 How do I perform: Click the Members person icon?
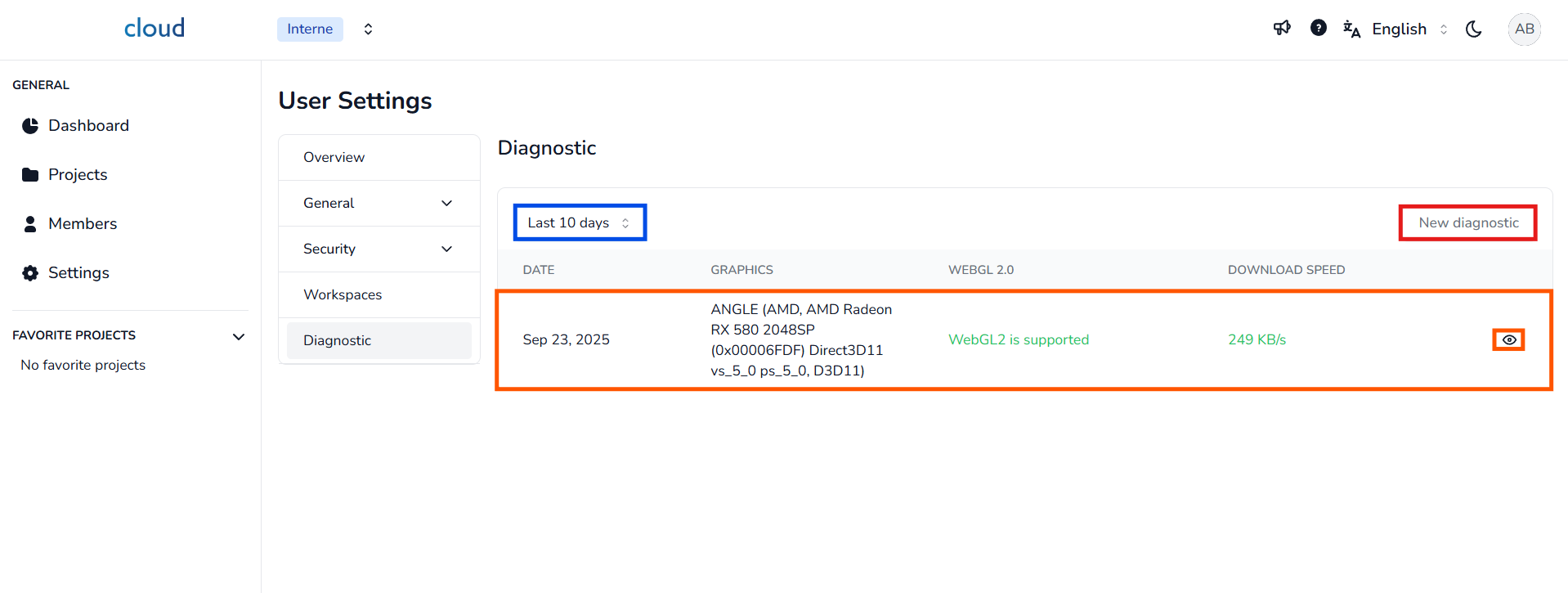pyautogui.click(x=30, y=224)
